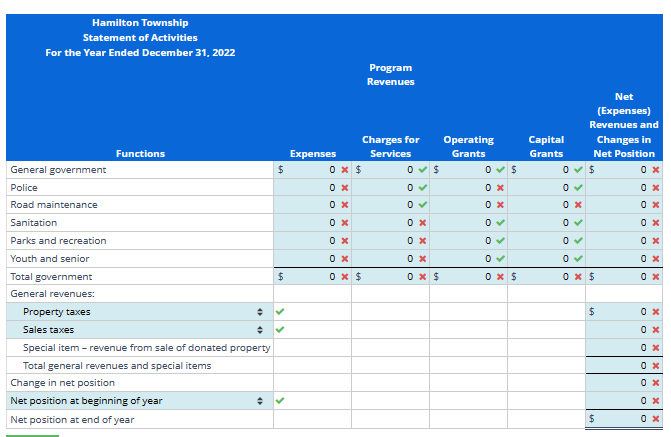Image resolution: width=671 pixels, height=437 pixels.
Task: Click Police Net Position field
Action: (624, 187)
